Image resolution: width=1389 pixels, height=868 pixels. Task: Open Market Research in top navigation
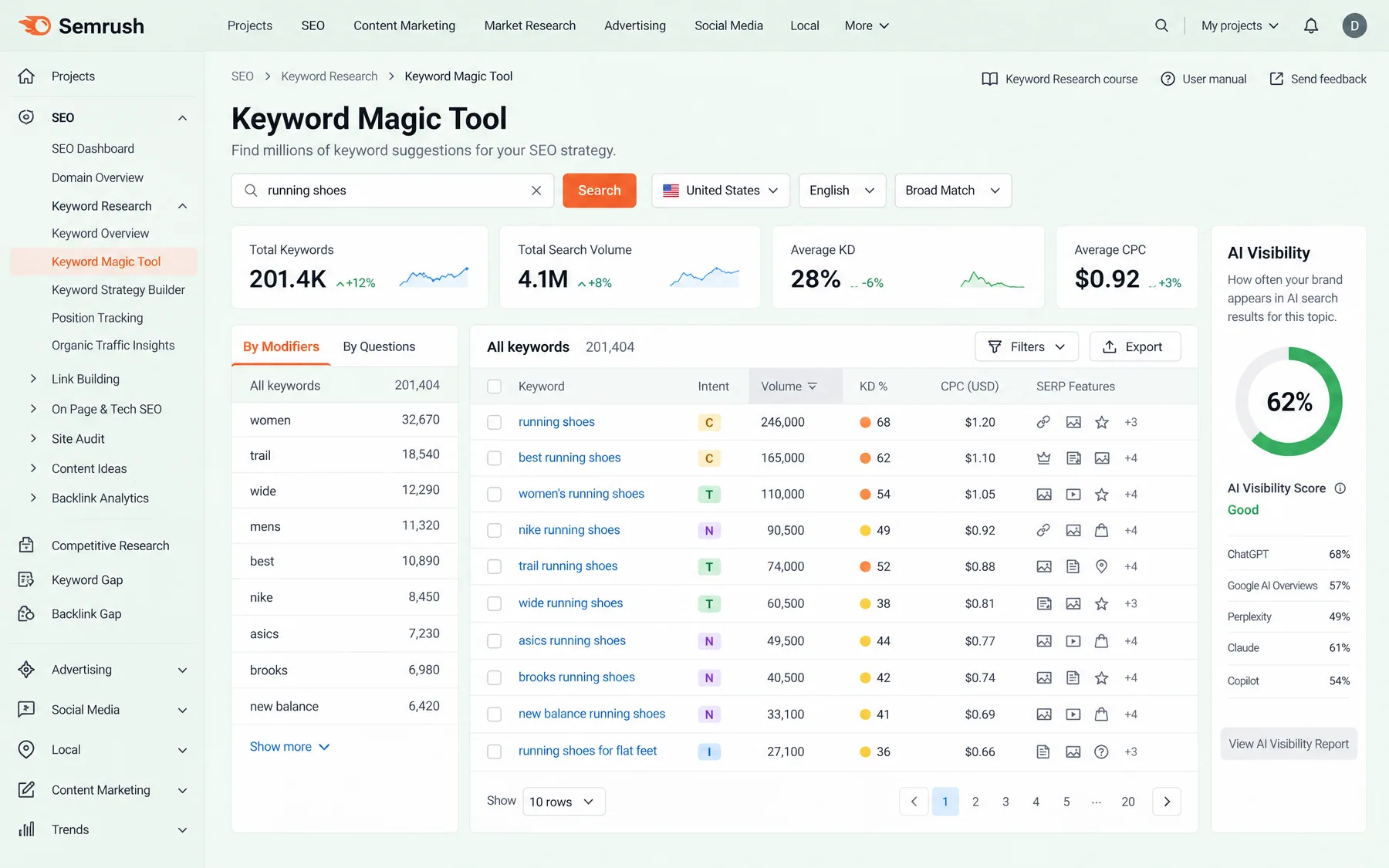coord(530,25)
